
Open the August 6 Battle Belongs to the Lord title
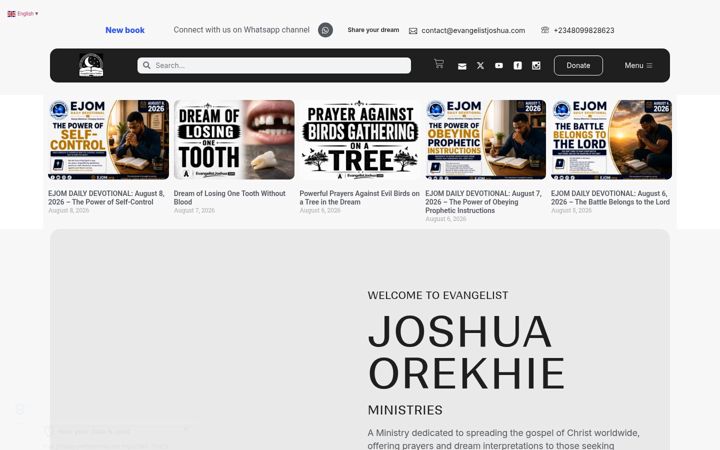click(x=610, y=197)
